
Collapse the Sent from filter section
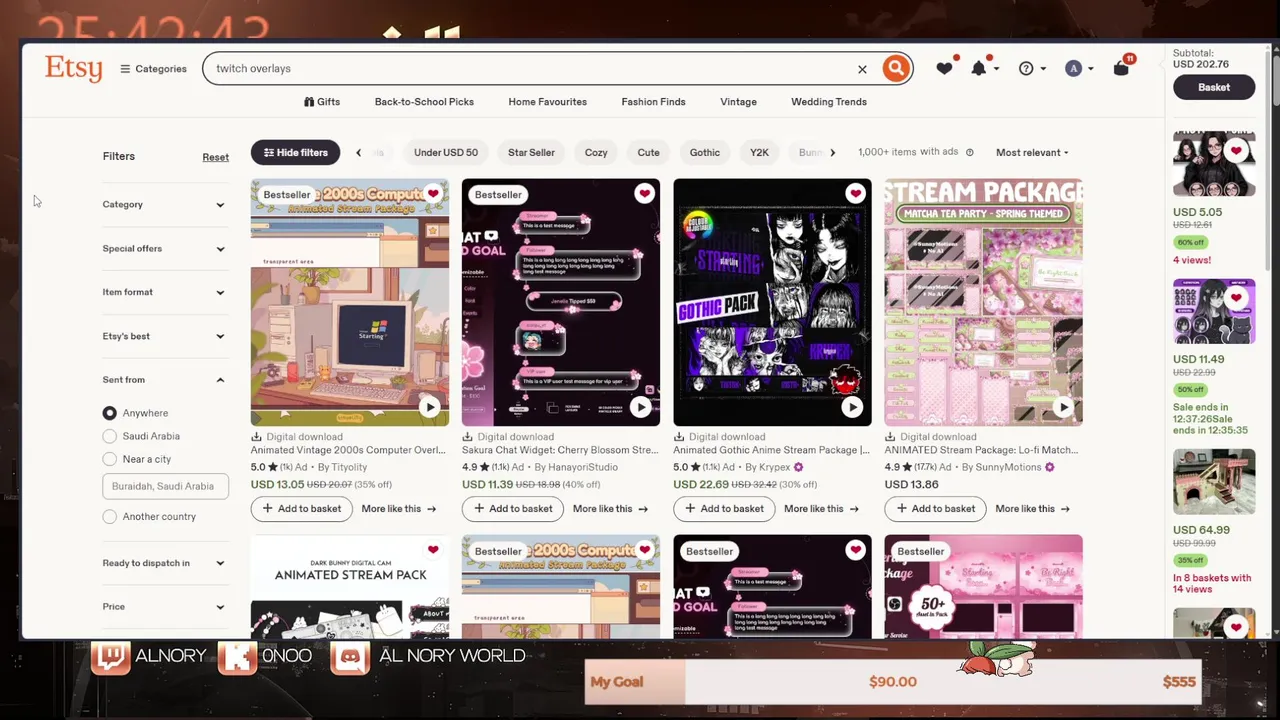click(165, 380)
